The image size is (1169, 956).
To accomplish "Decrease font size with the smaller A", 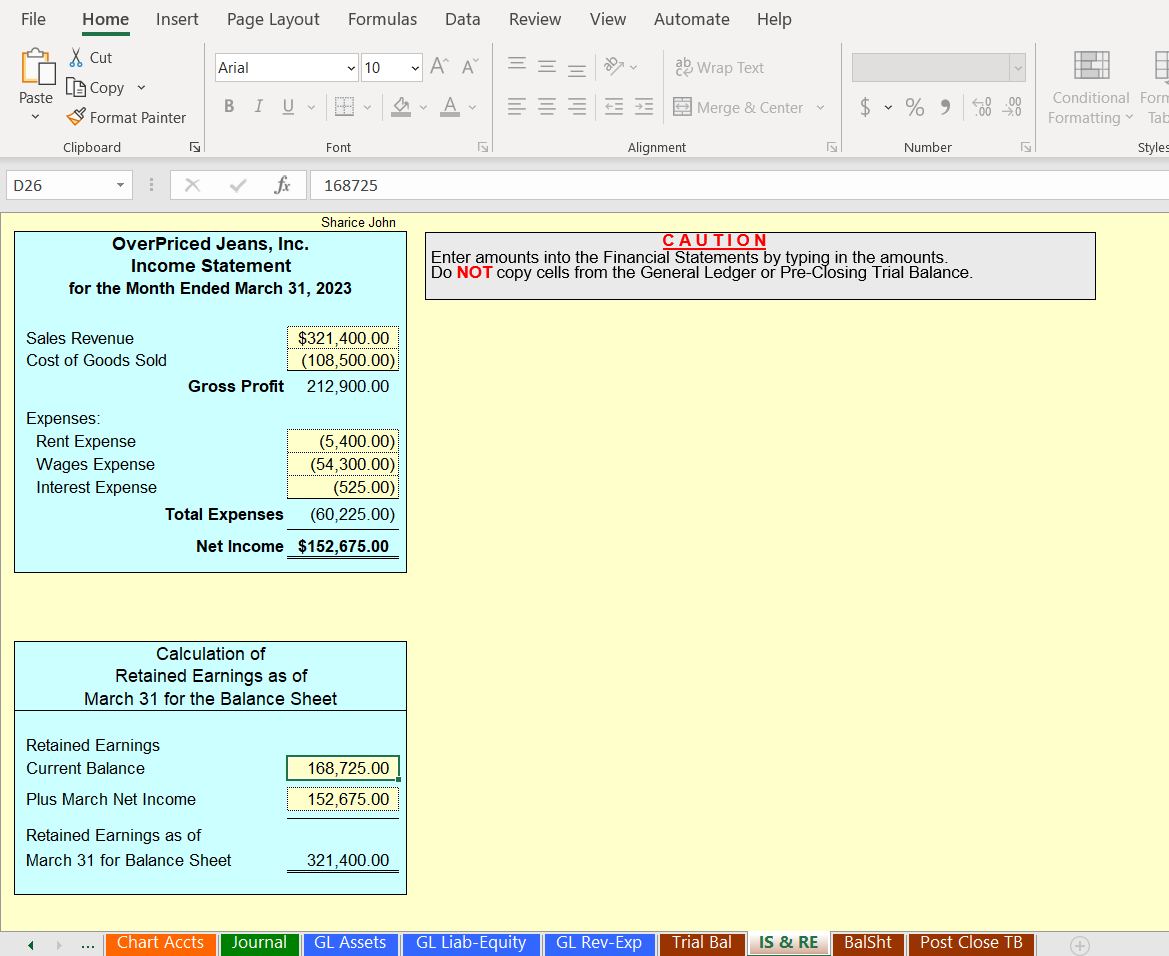I will coord(470,66).
